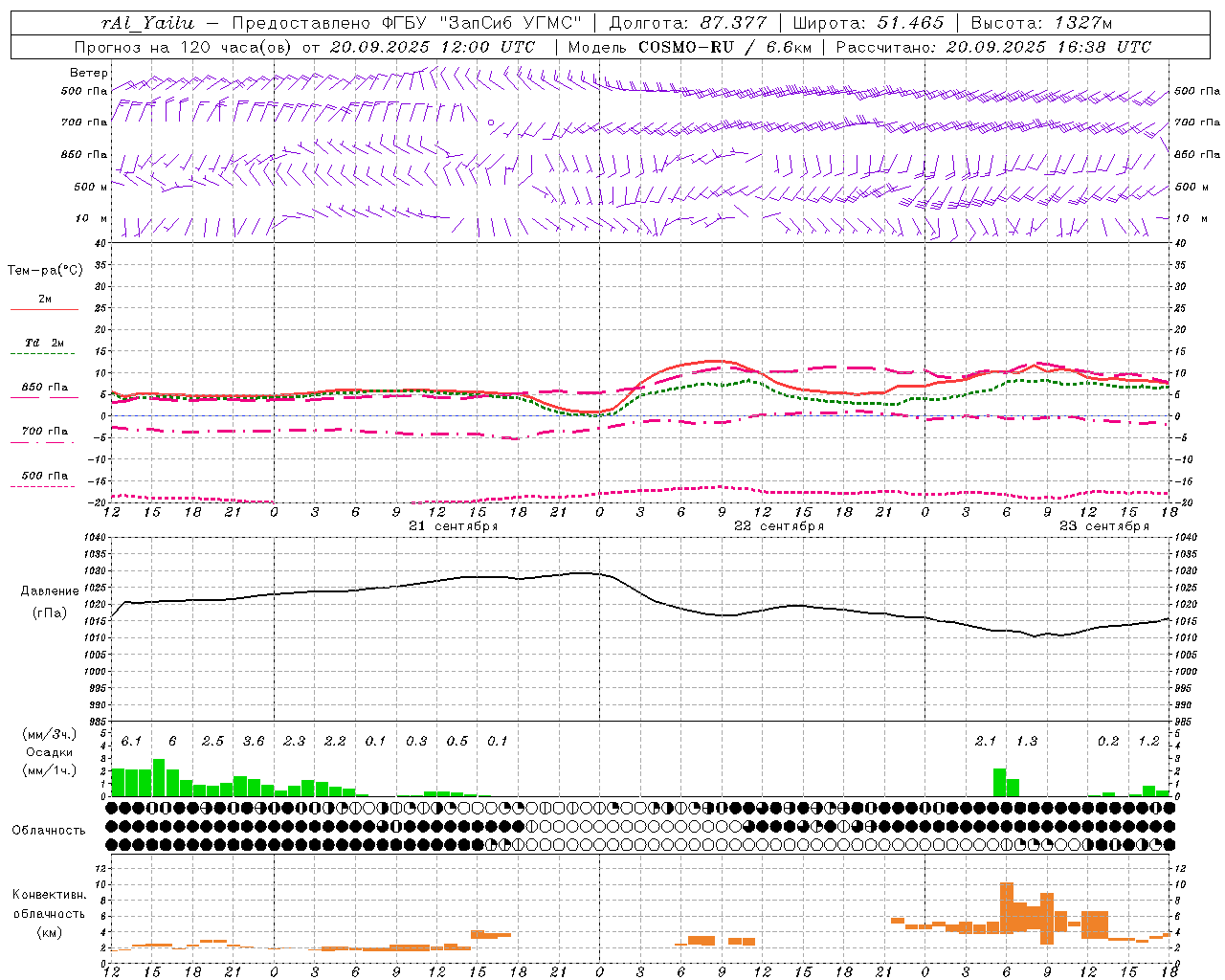Screen dimensions: 1225x980
Task: Click the date label 21 сентября
Action: pyautogui.click(x=453, y=525)
